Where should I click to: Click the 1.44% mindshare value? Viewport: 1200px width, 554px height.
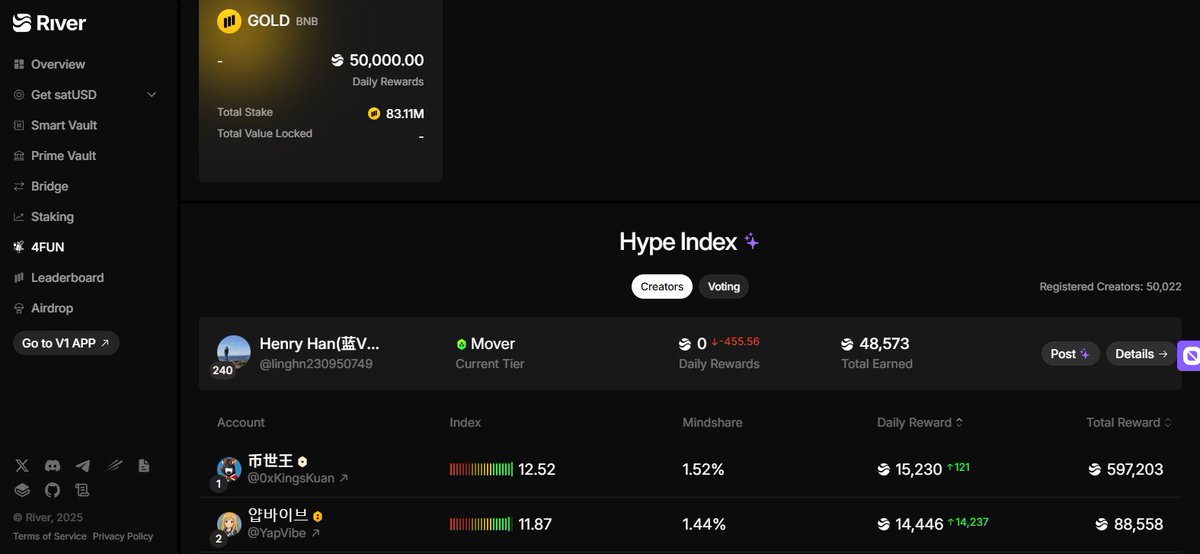[704, 524]
